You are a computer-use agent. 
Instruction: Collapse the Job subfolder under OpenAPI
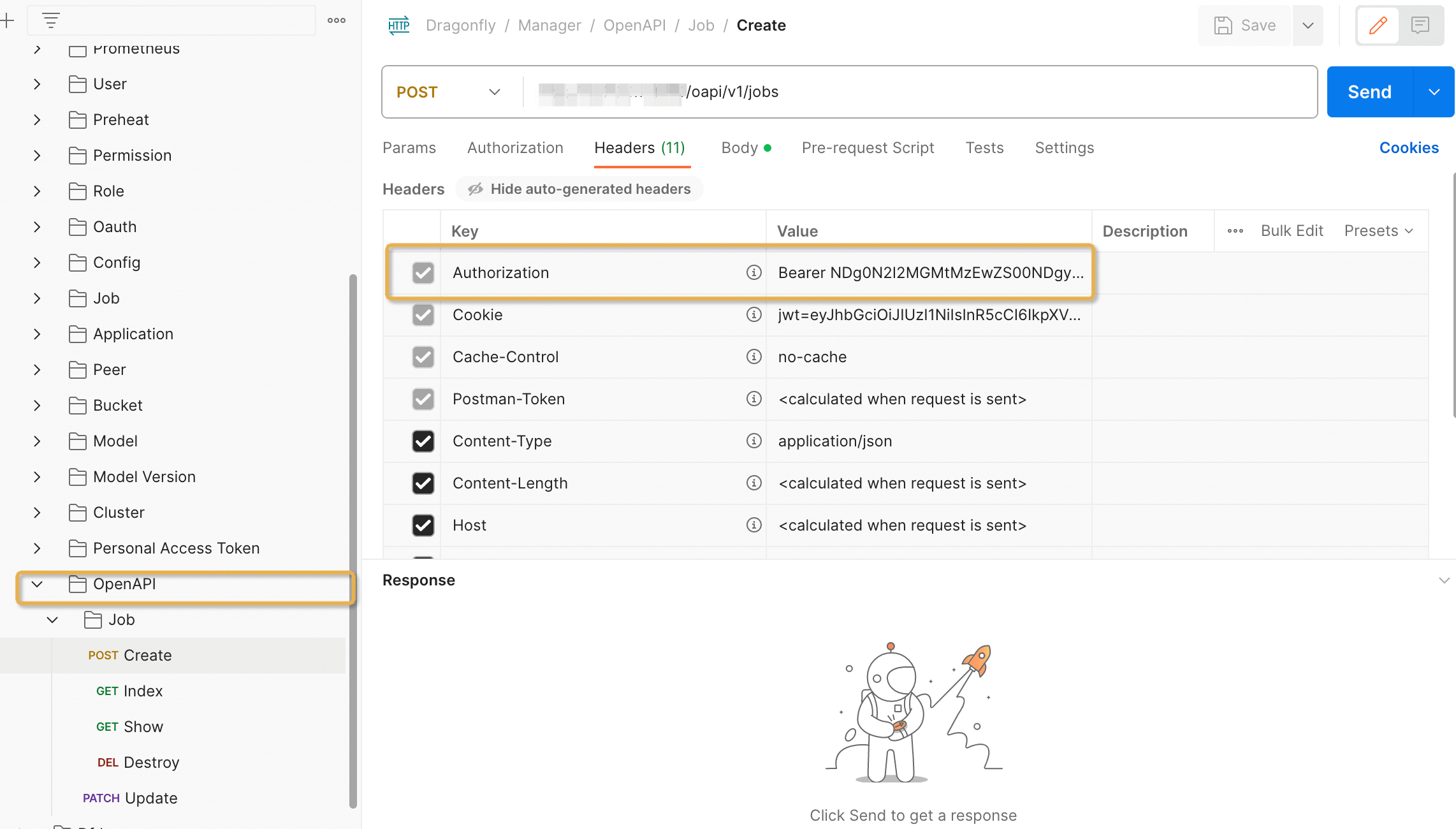(x=52, y=620)
